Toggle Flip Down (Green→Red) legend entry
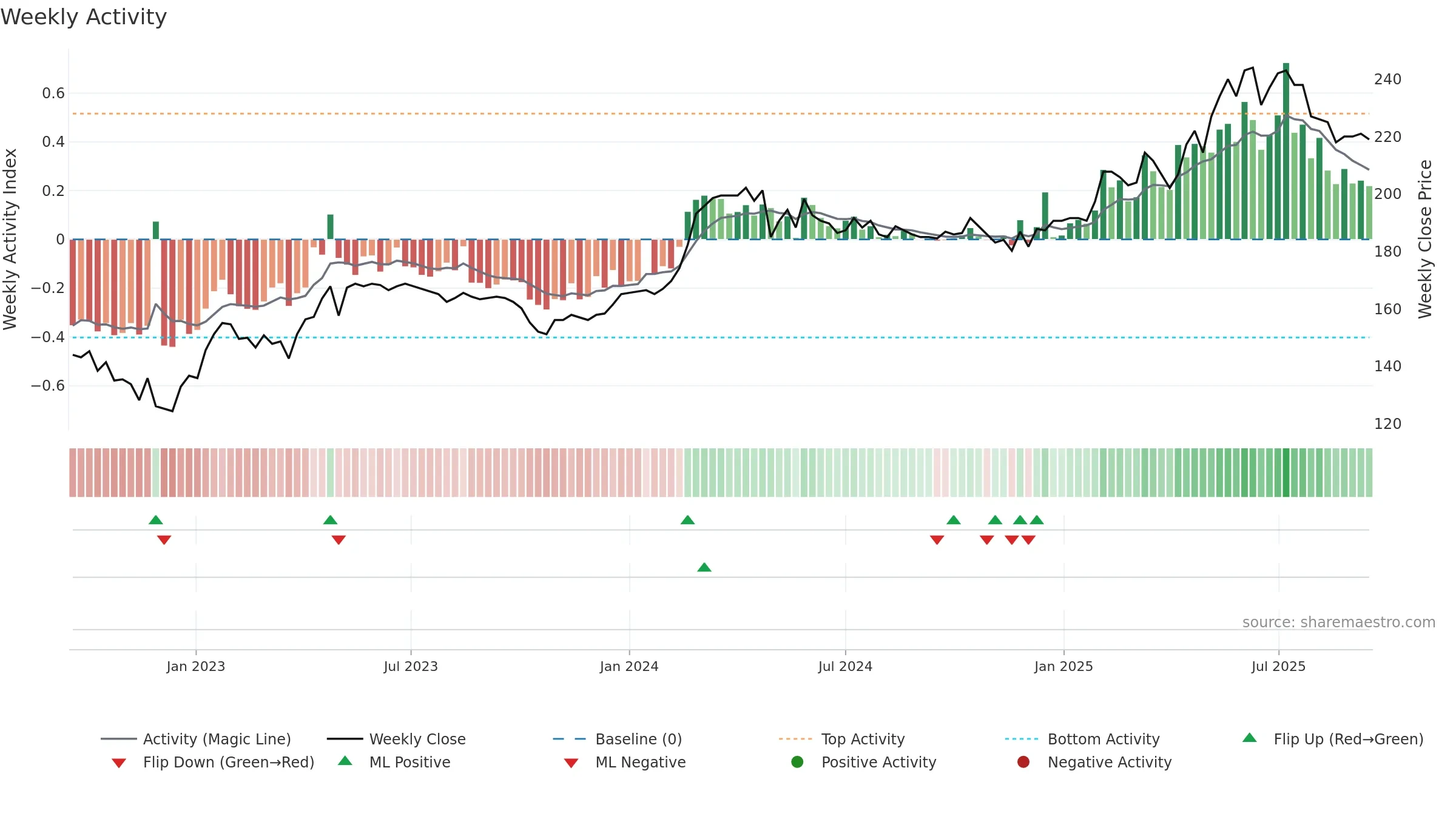The width and height of the screenshot is (1456, 819). [x=212, y=762]
